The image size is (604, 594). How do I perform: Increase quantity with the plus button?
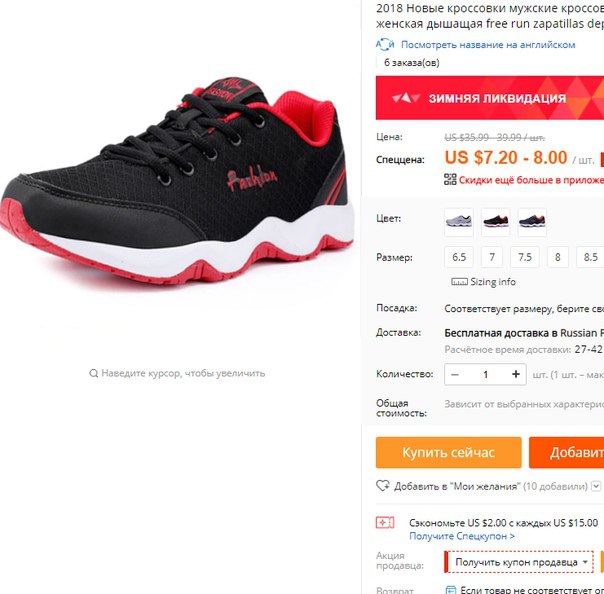(x=515, y=374)
